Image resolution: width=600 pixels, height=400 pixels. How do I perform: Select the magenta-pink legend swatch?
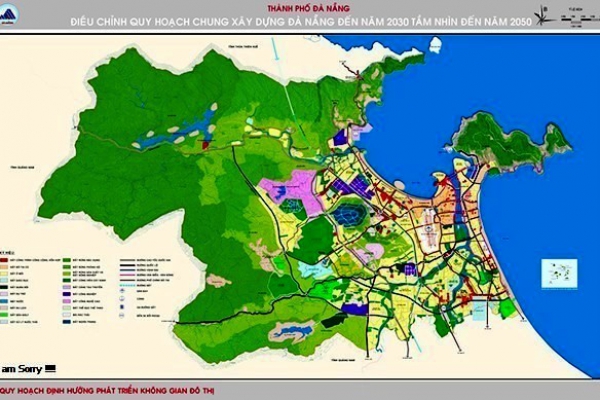67,301
